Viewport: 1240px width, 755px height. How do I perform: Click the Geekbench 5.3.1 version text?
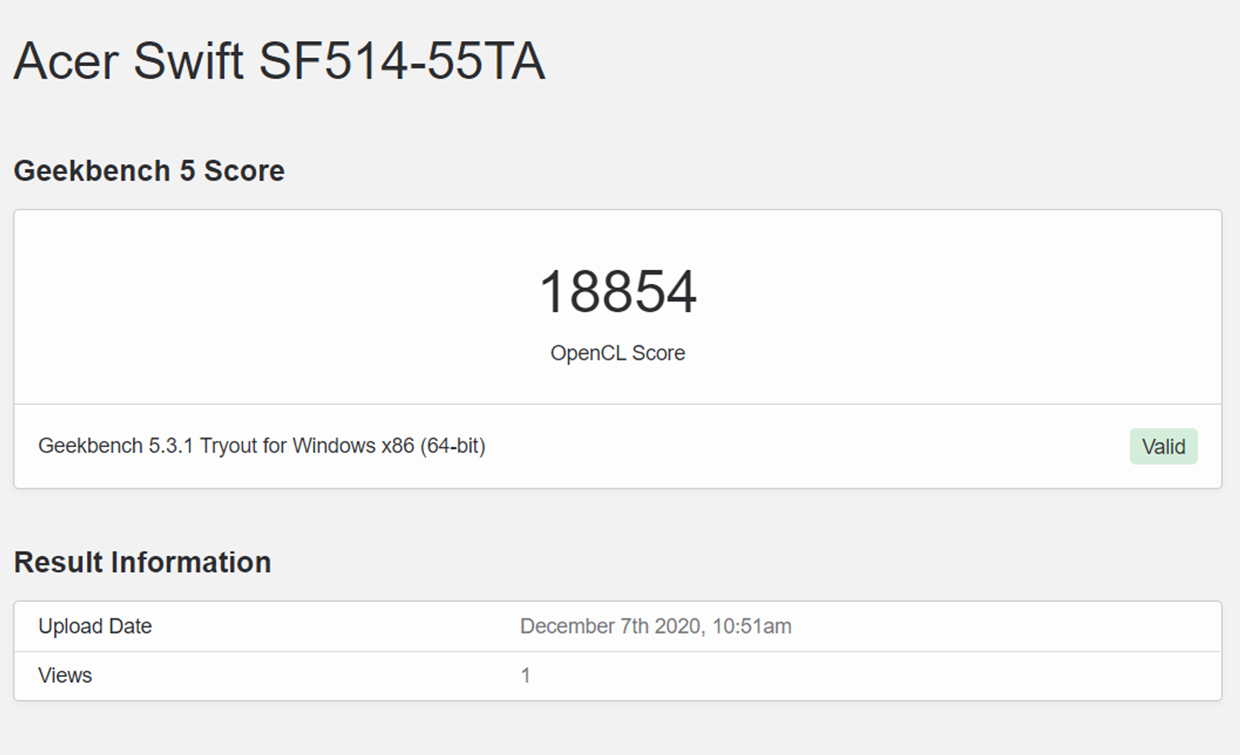116,446
